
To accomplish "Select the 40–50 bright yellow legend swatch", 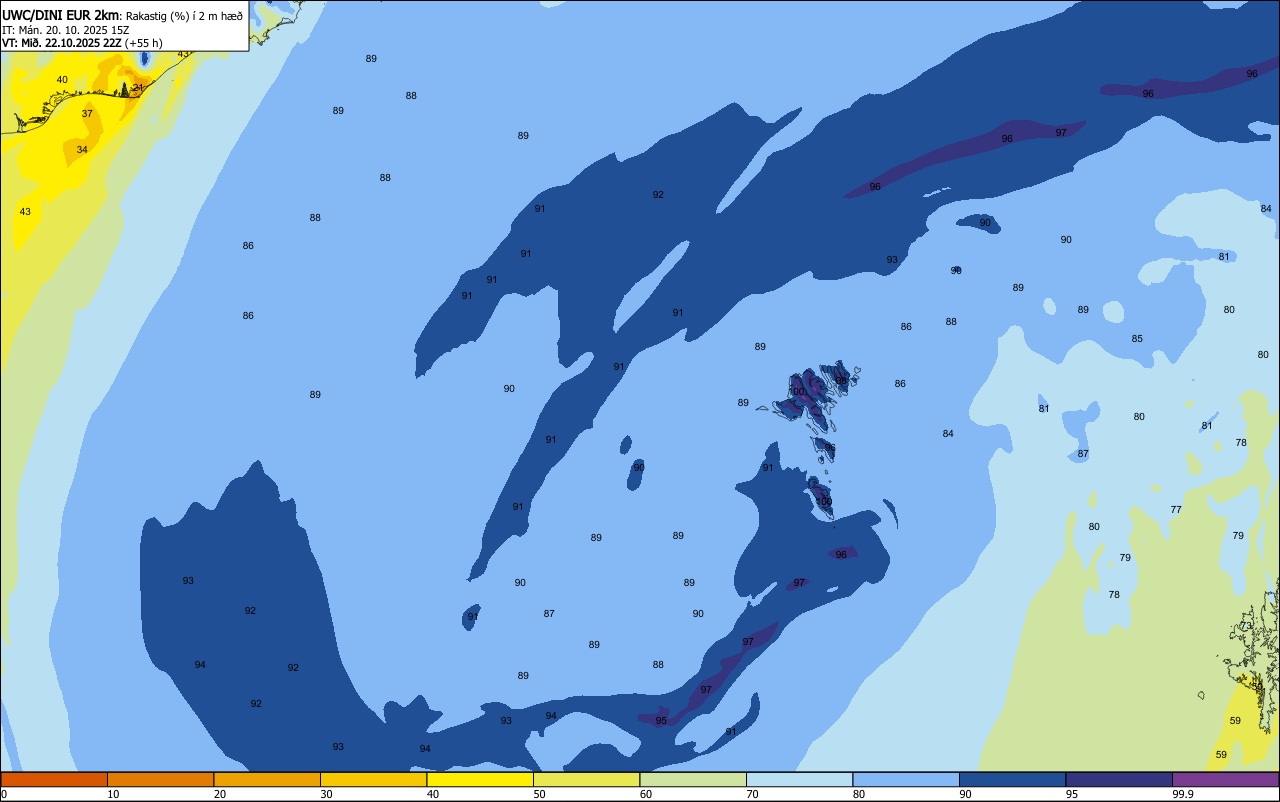I will tap(480, 780).
